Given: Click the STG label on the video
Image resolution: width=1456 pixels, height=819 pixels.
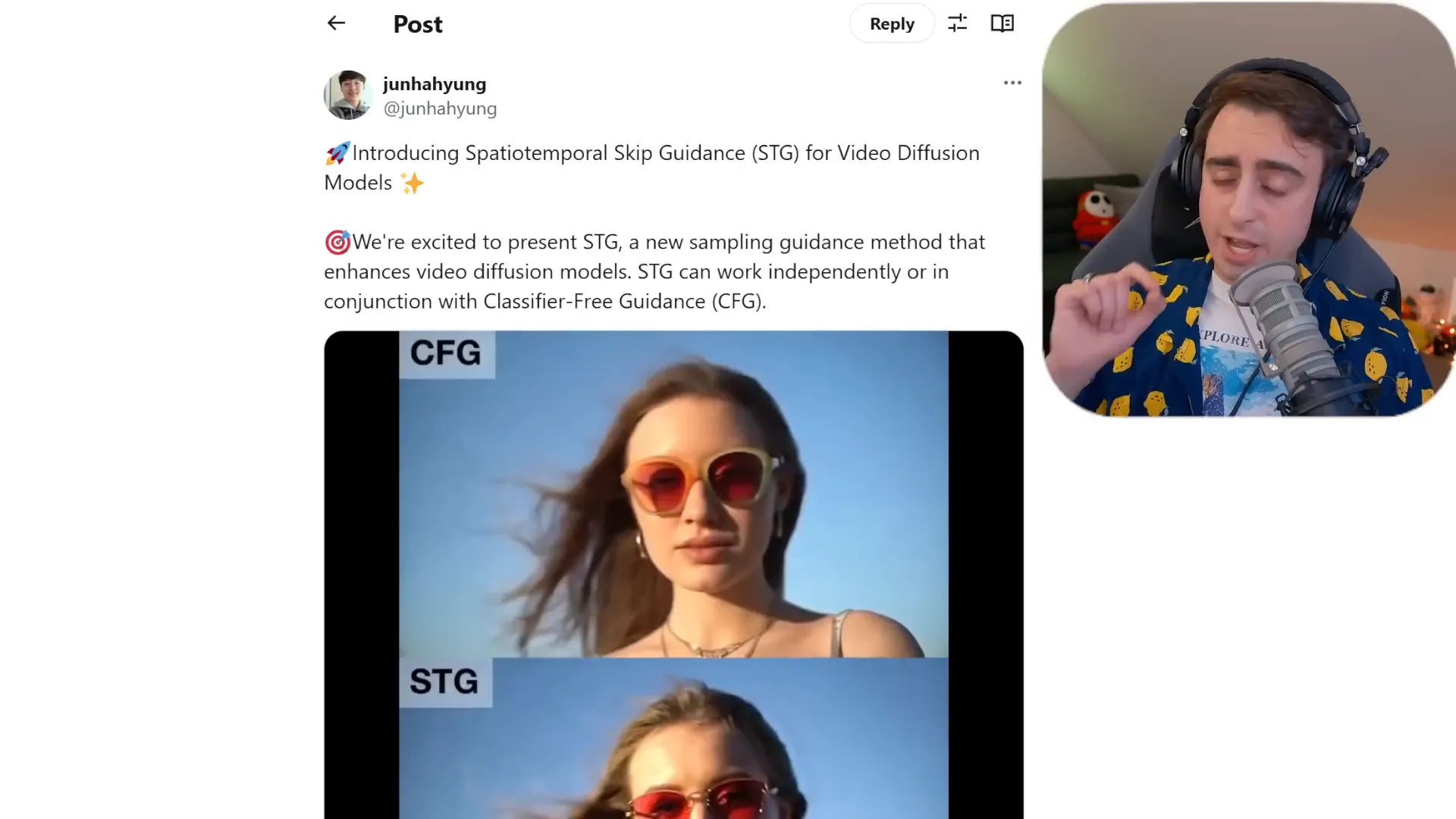Looking at the screenshot, I should (443, 681).
